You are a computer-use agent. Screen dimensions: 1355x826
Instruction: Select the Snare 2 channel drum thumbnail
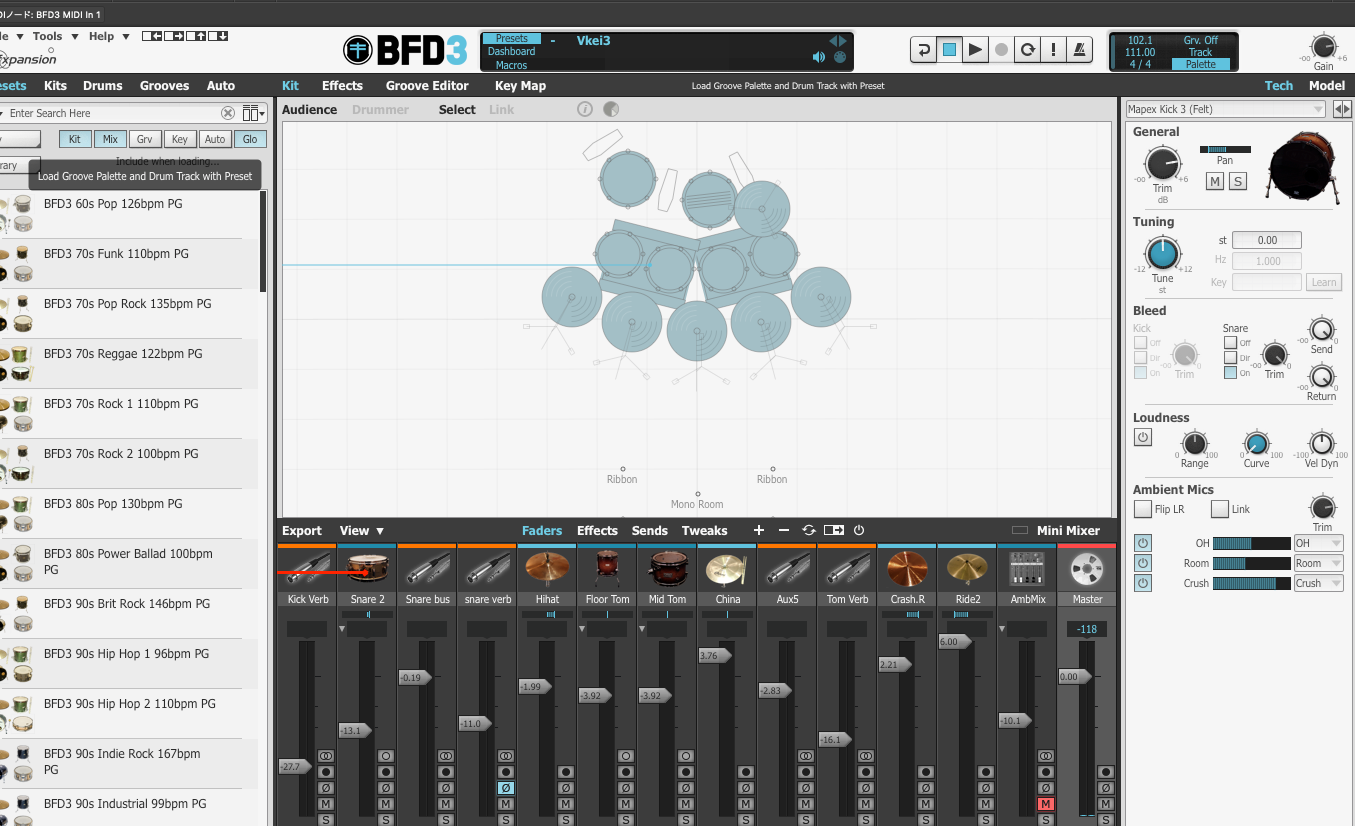click(367, 569)
